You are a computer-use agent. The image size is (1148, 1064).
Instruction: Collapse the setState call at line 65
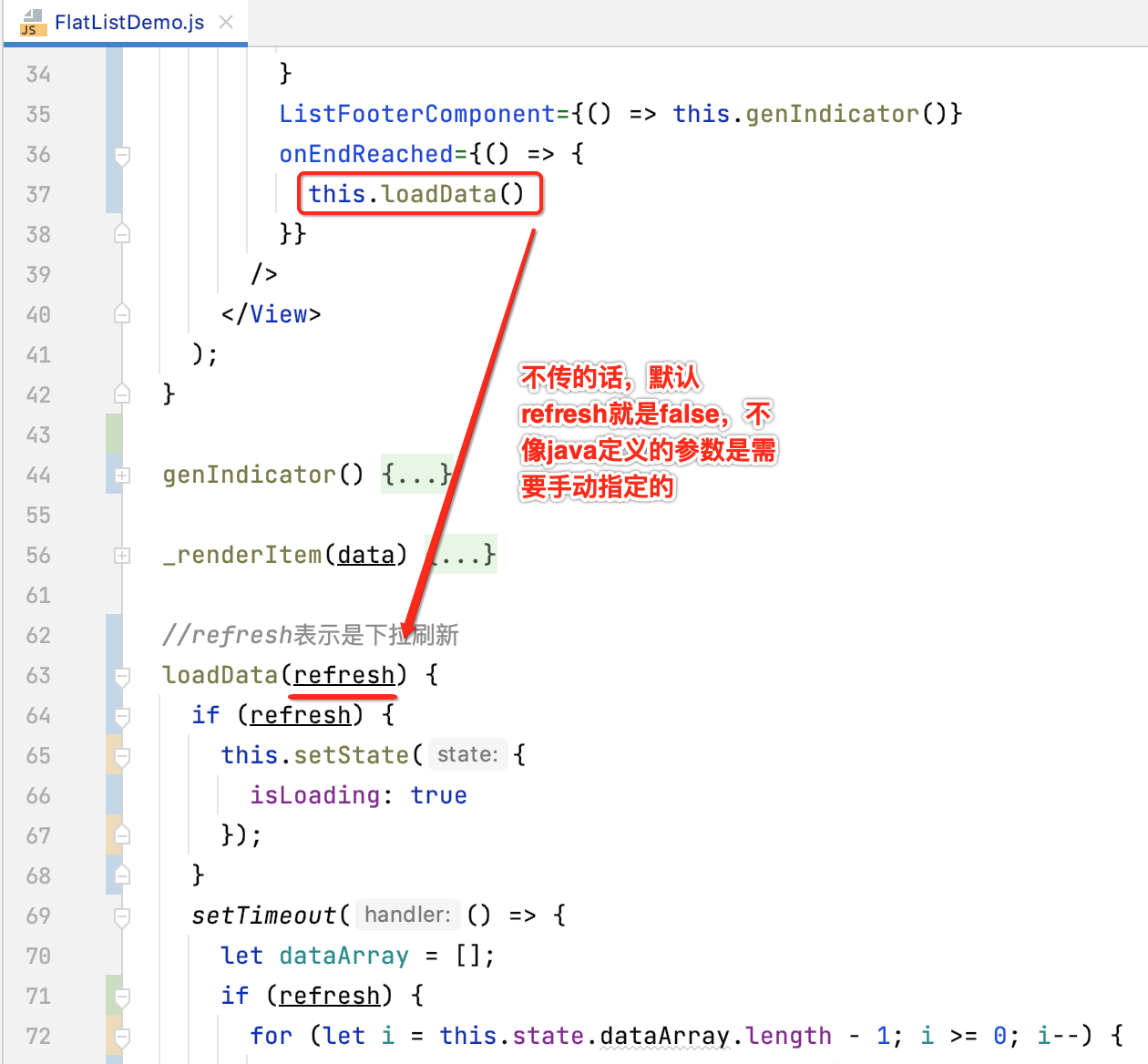[x=122, y=756]
